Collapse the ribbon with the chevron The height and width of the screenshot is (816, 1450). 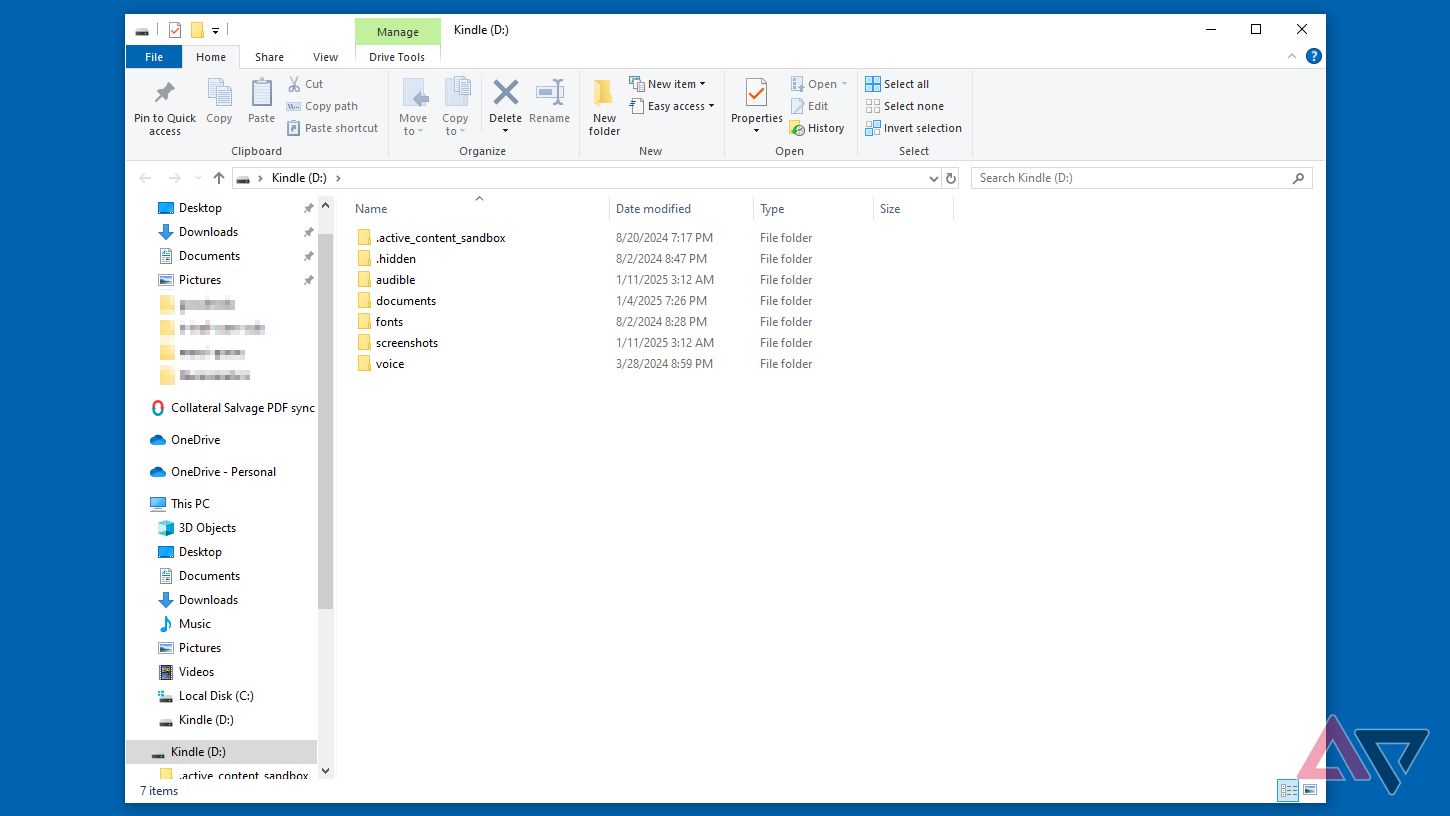(x=1293, y=57)
